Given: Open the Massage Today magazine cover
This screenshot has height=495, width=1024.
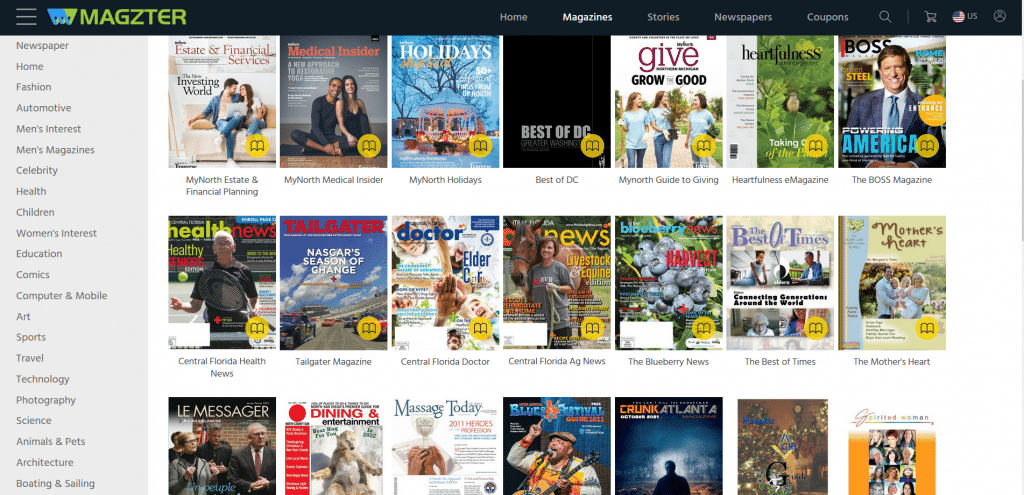Looking at the screenshot, I should [x=445, y=446].
